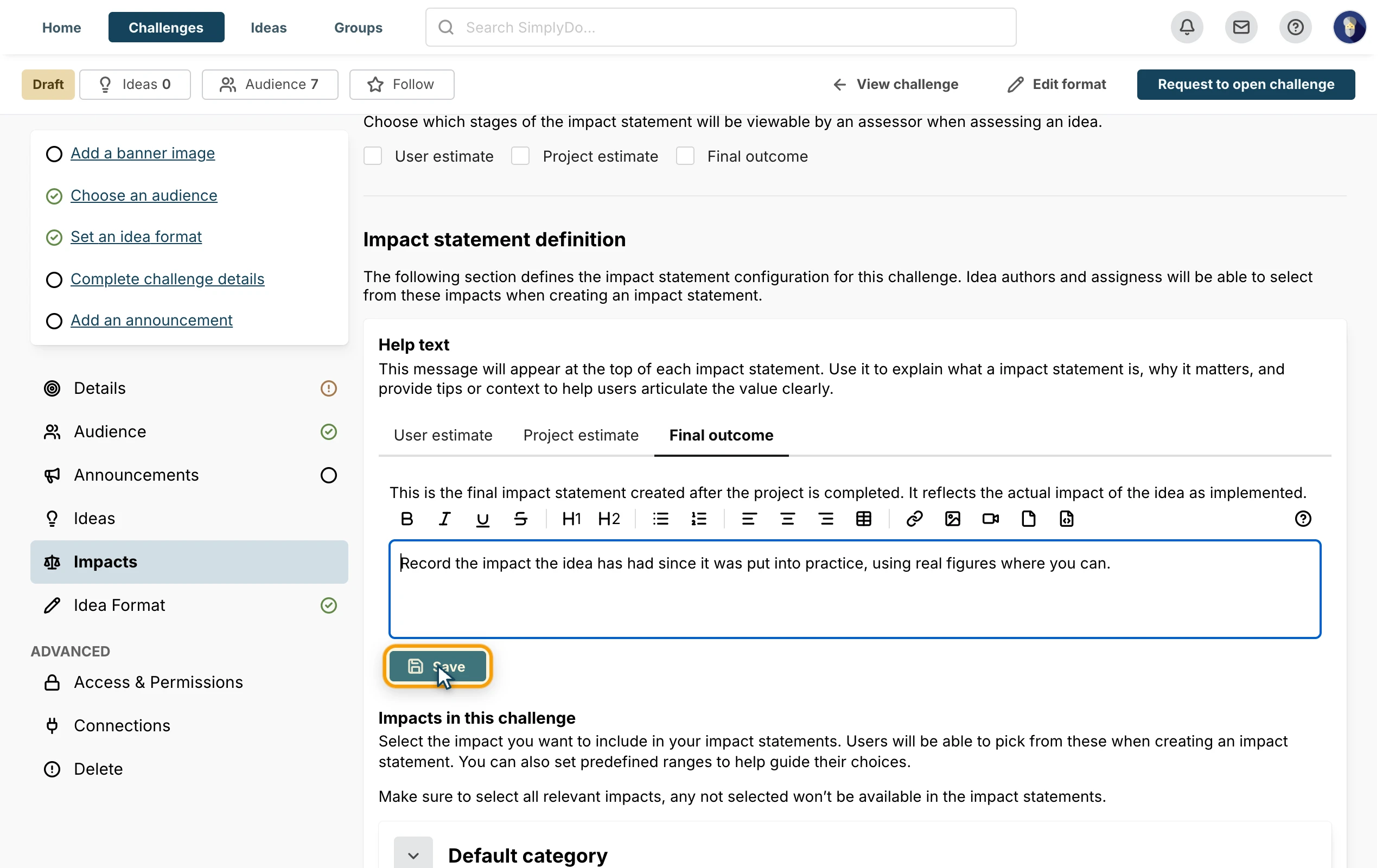The width and height of the screenshot is (1389, 868).
Task: Insert embed code using the code file icon
Action: point(1066,519)
